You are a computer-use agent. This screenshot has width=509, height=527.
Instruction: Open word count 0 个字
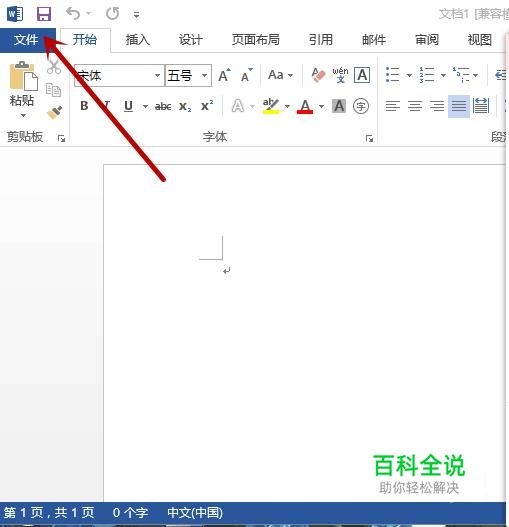pyautogui.click(x=130, y=513)
